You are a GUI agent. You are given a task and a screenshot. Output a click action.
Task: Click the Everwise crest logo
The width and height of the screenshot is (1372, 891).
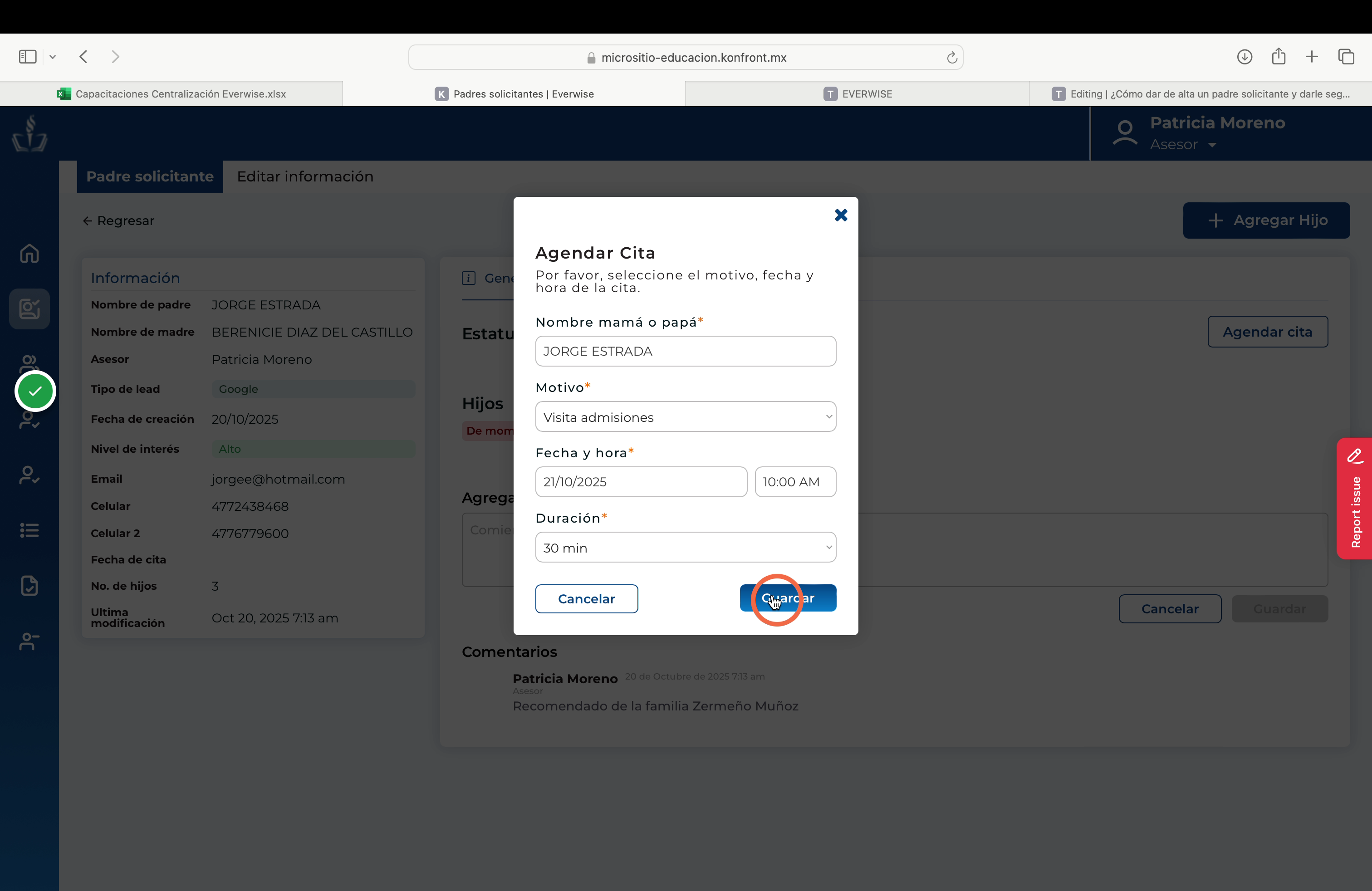click(x=29, y=133)
